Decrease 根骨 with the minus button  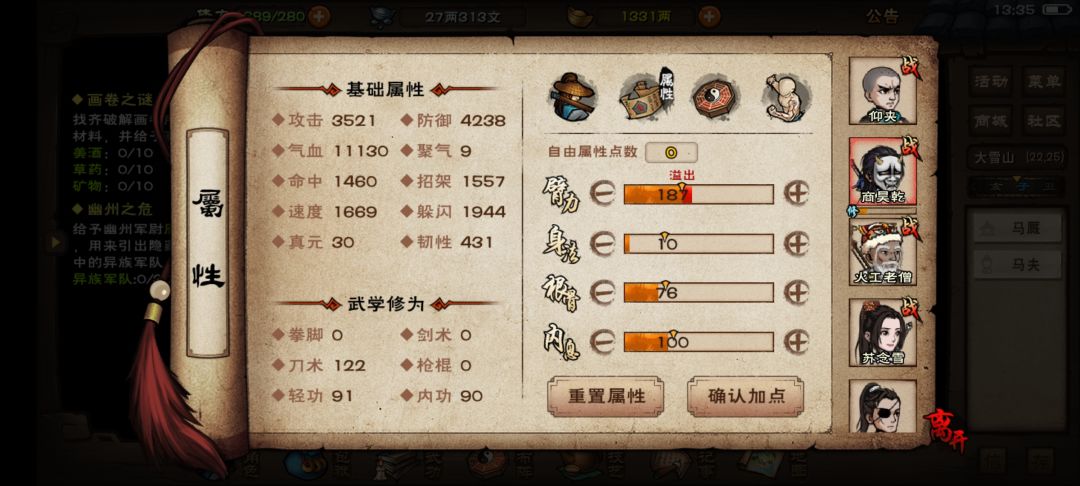tap(602, 292)
